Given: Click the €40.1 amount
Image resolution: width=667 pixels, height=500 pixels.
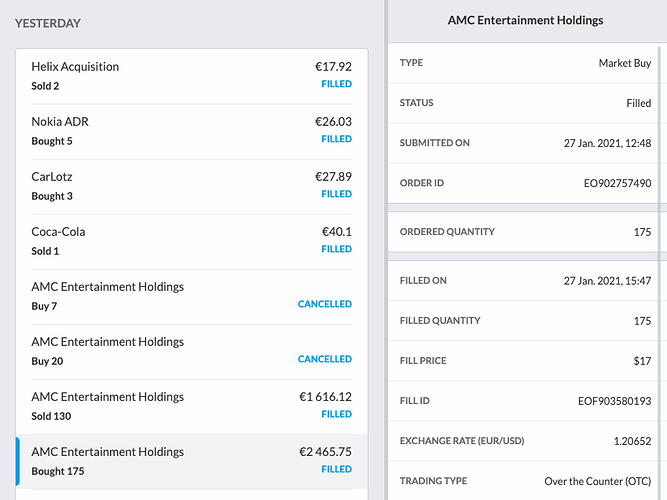Looking at the screenshot, I should (x=336, y=231).
